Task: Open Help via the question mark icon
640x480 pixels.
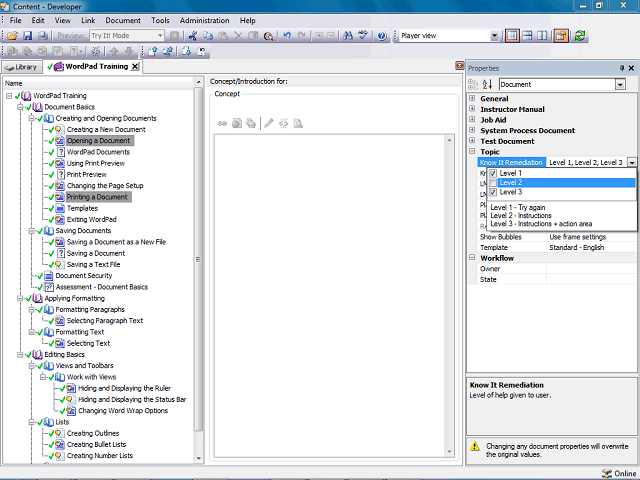Action: click(x=382, y=36)
